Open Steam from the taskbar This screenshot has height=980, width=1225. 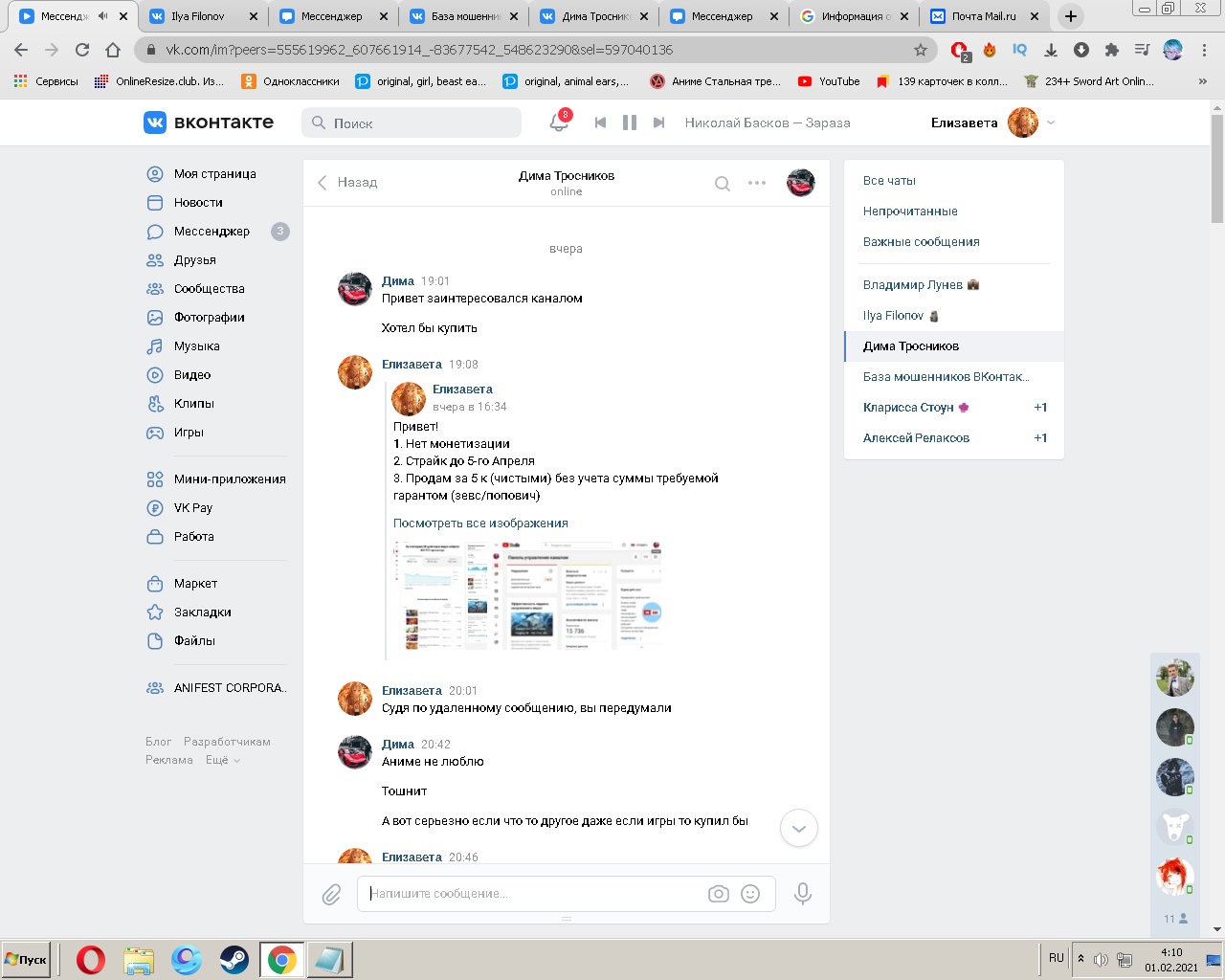[234, 959]
